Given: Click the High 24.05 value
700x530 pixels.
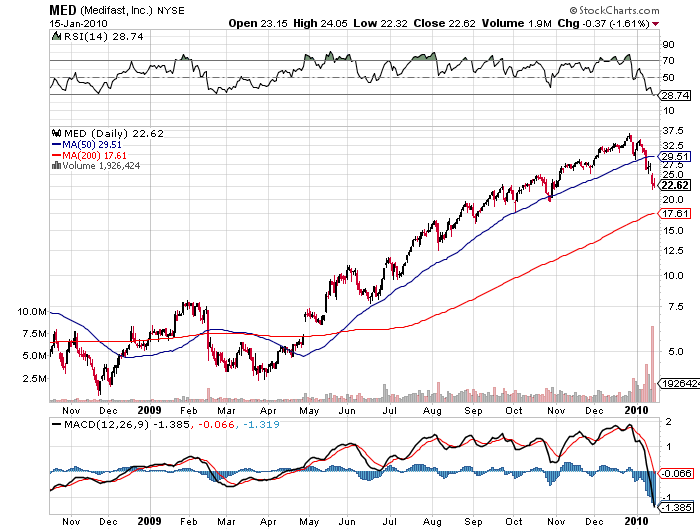Looking at the screenshot, I should pyautogui.click(x=320, y=24).
